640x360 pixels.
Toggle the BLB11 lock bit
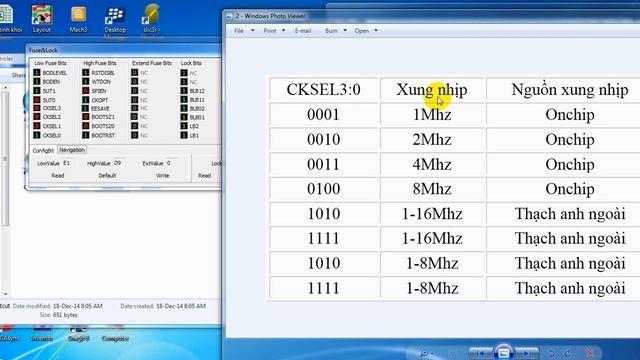(184, 100)
